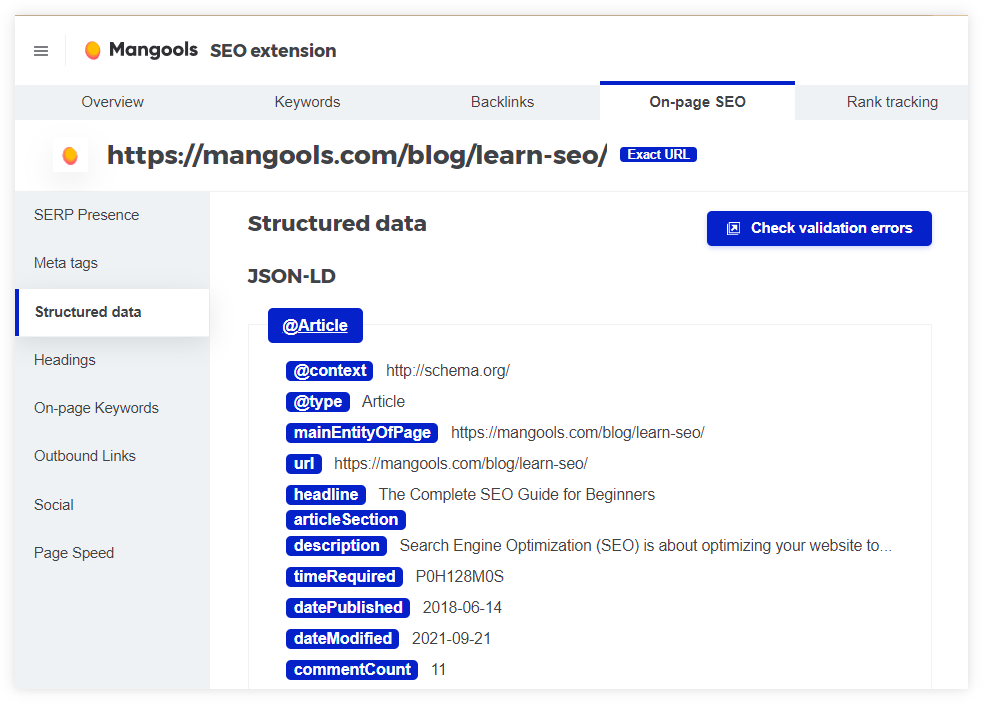Viewport: 983px width, 704px height.
Task: Click the mainEntityOfPage badge
Action: pyautogui.click(x=361, y=432)
